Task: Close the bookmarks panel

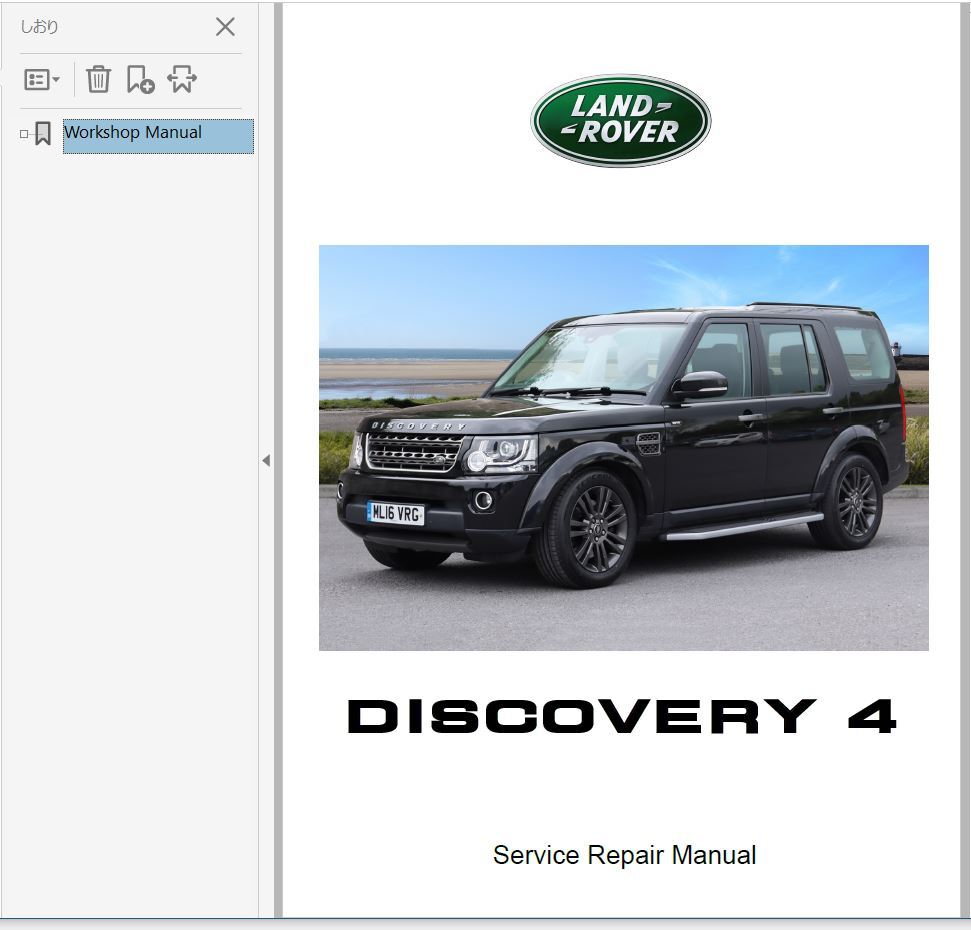Action: coord(225,27)
